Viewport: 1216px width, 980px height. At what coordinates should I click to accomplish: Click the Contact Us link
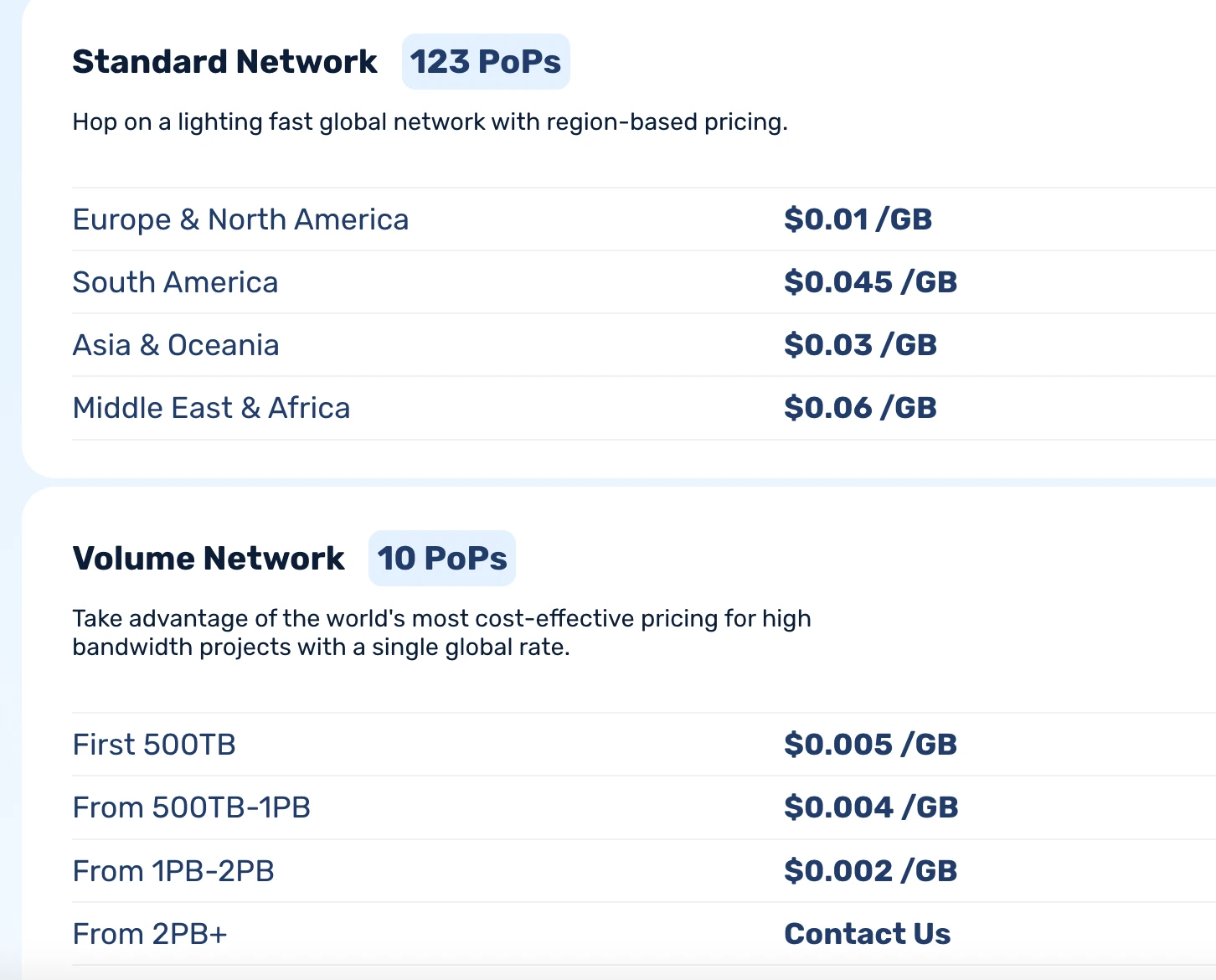point(867,934)
